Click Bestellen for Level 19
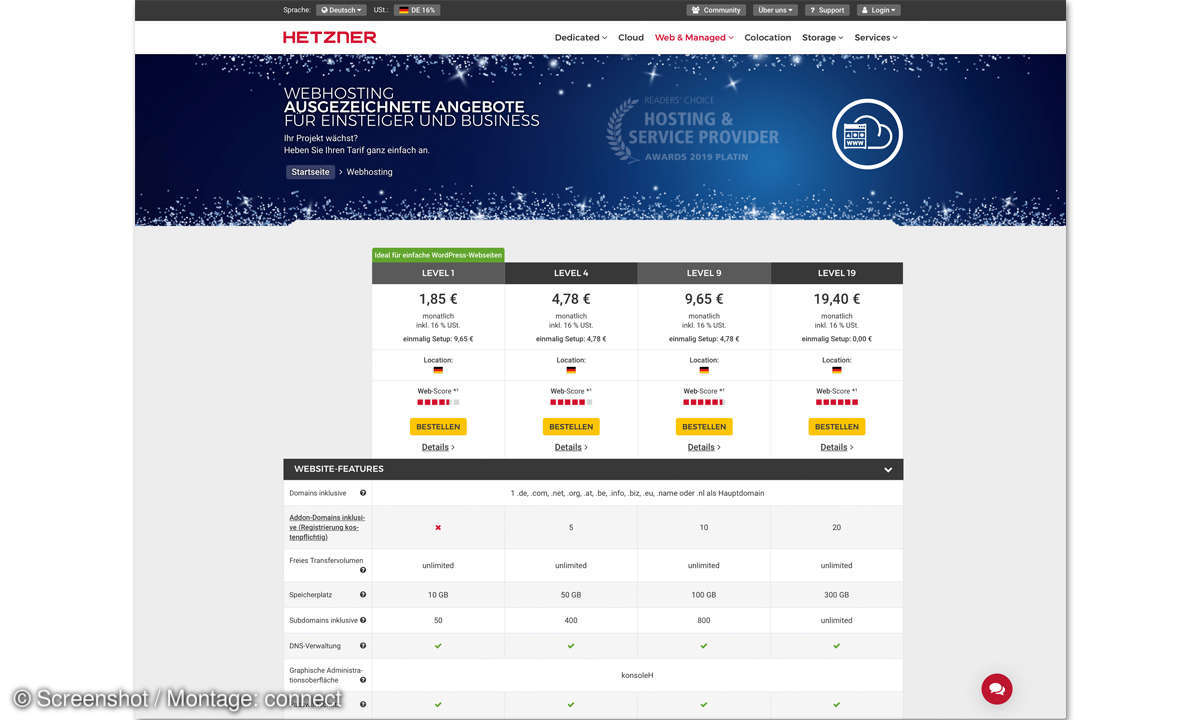The image size is (1200, 720). pos(836,426)
